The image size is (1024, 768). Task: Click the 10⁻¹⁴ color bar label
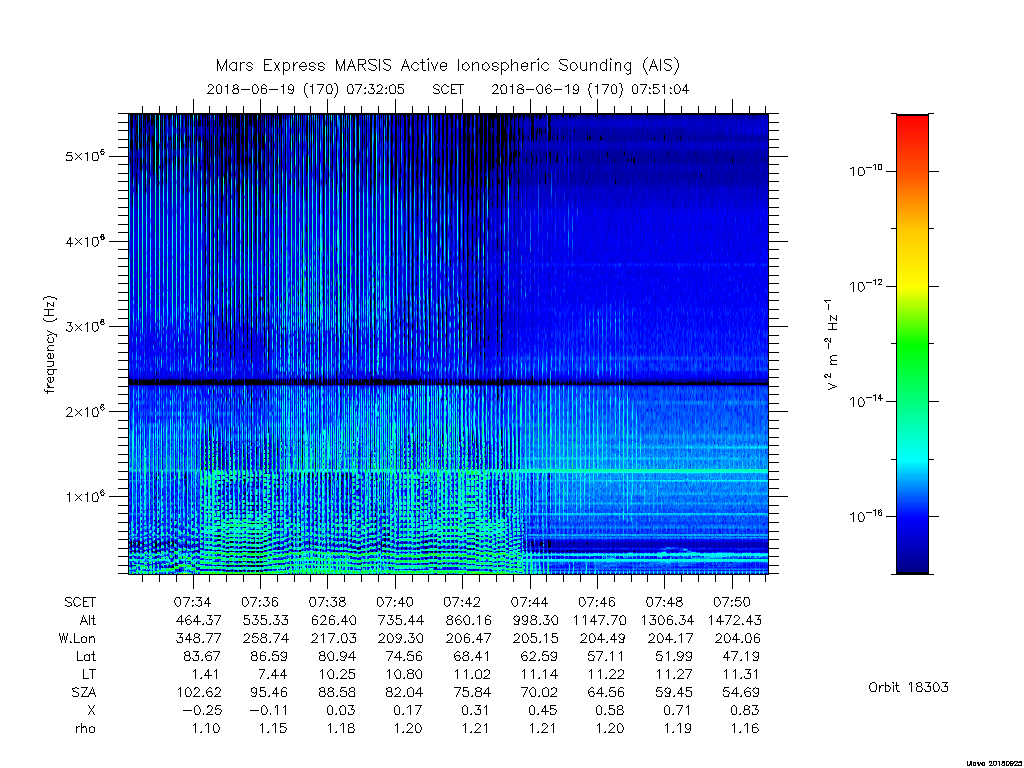pyautogui.click(x=866, y=401)
